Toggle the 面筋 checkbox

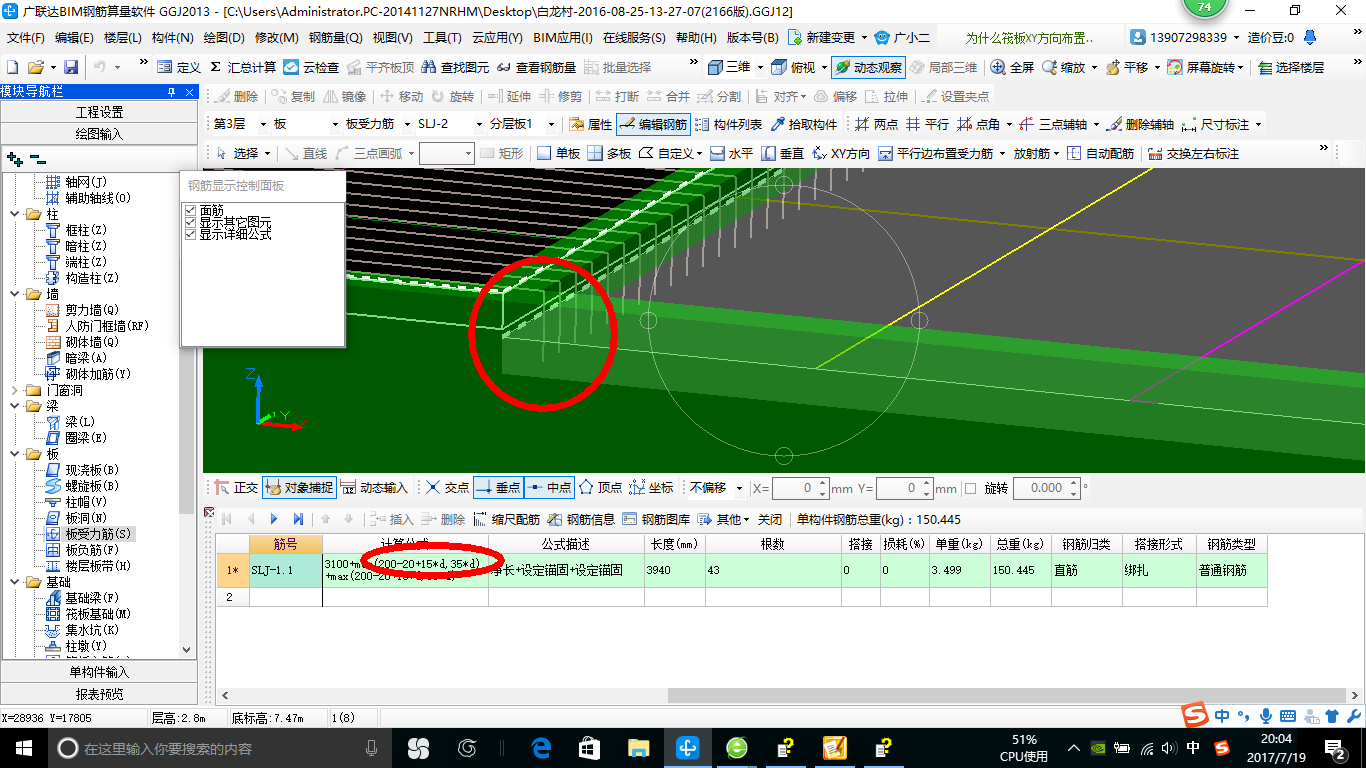(190, 210)
